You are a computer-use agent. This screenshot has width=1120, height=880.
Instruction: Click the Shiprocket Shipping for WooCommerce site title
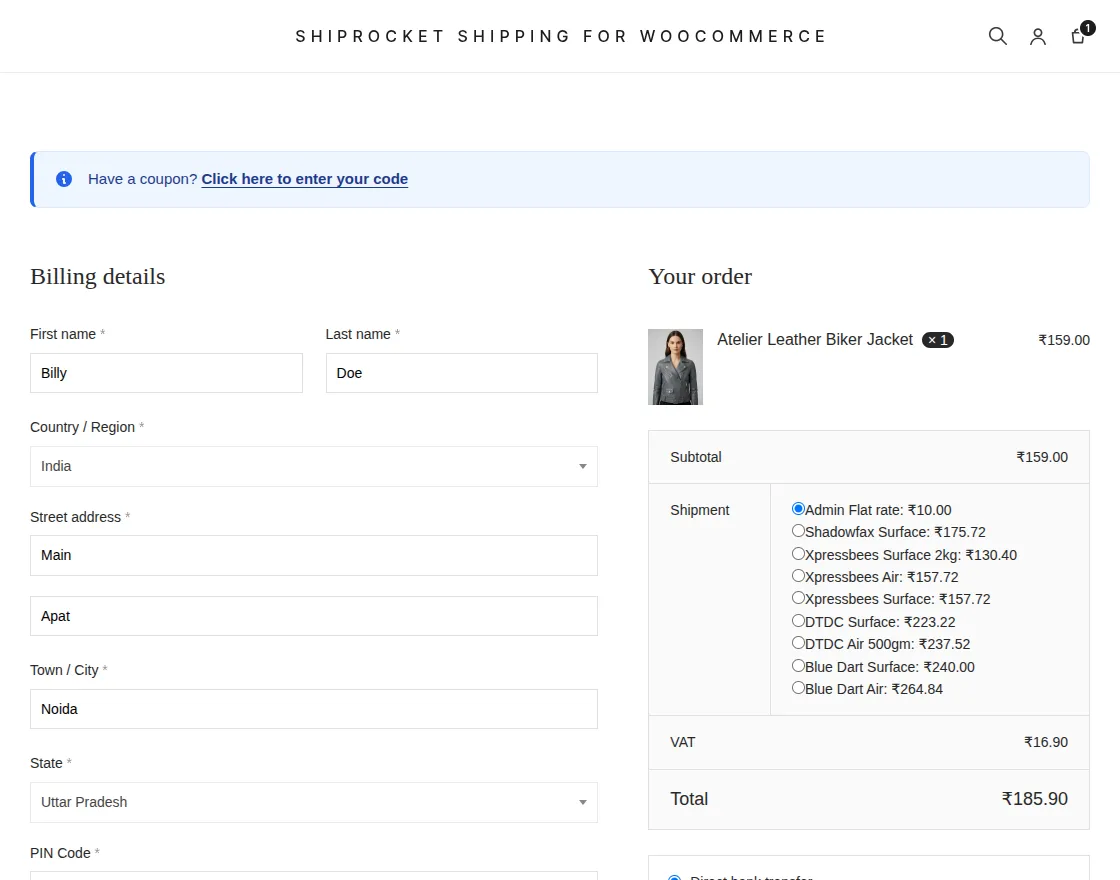pos(561,36)
